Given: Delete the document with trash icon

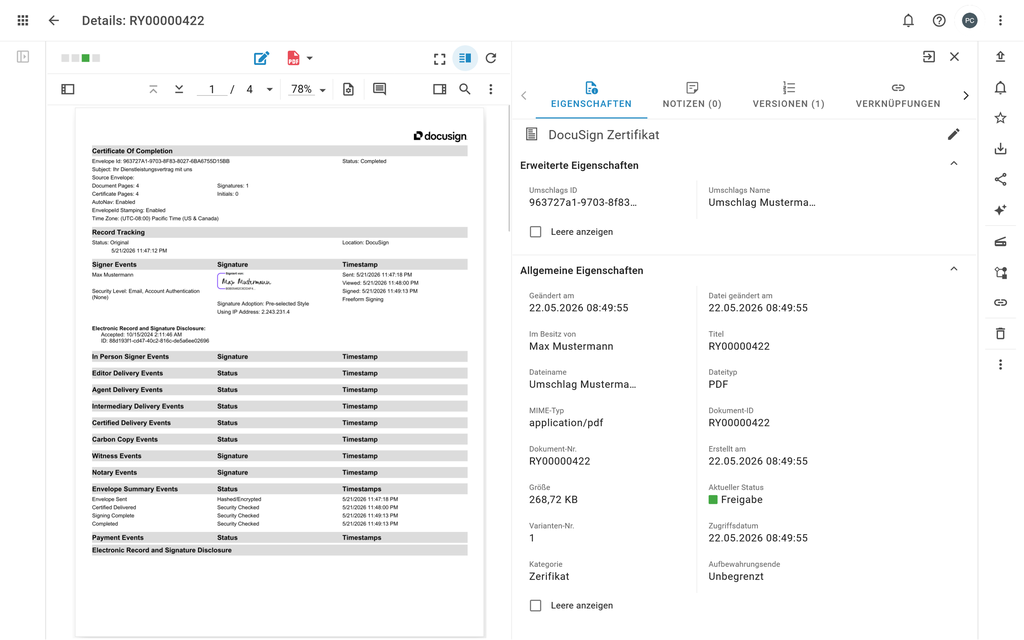Looking at the screenshot, I should 1000,334.
